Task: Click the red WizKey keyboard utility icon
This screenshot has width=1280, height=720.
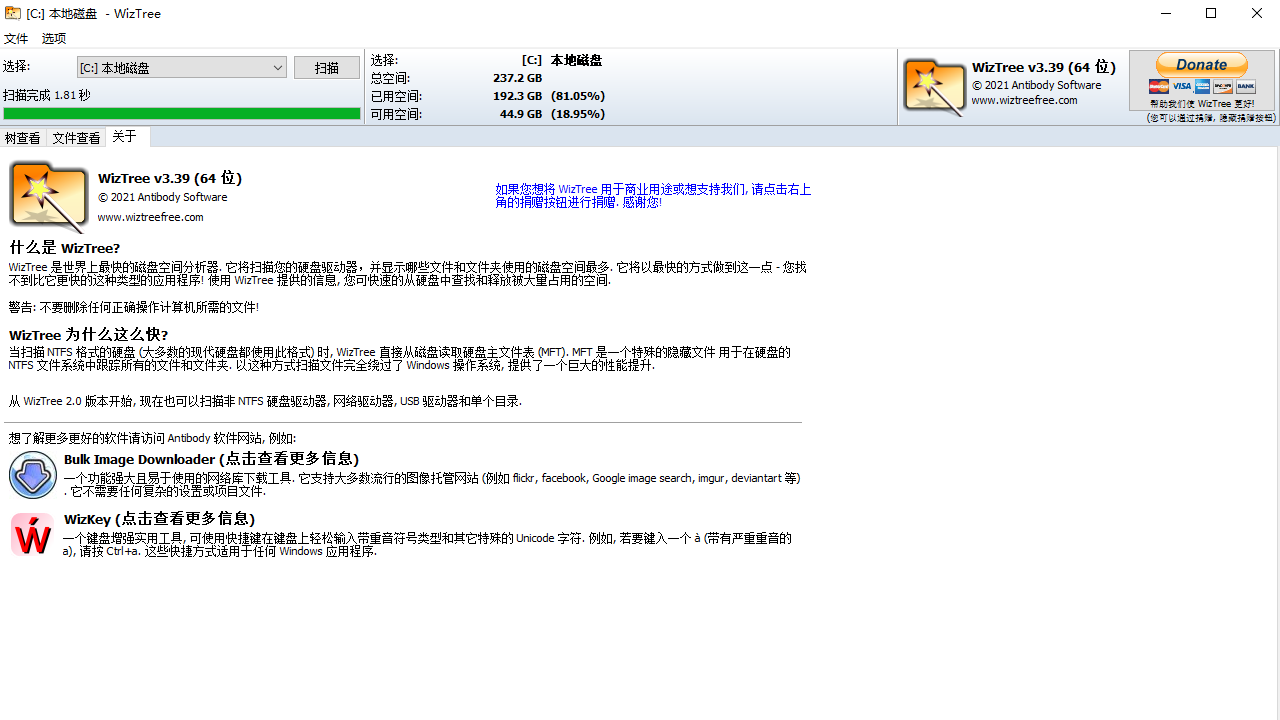Action: pos(31,534)
